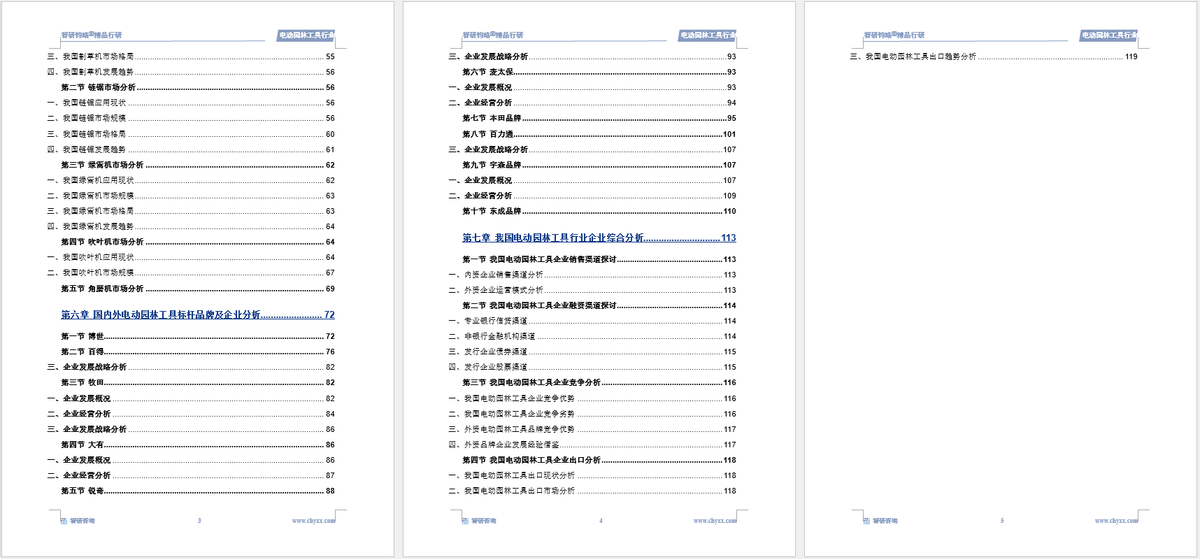The image size is (1200, 559).
Task: Click 智研咨询 footer logo on page 3
Action: [79, 520]
